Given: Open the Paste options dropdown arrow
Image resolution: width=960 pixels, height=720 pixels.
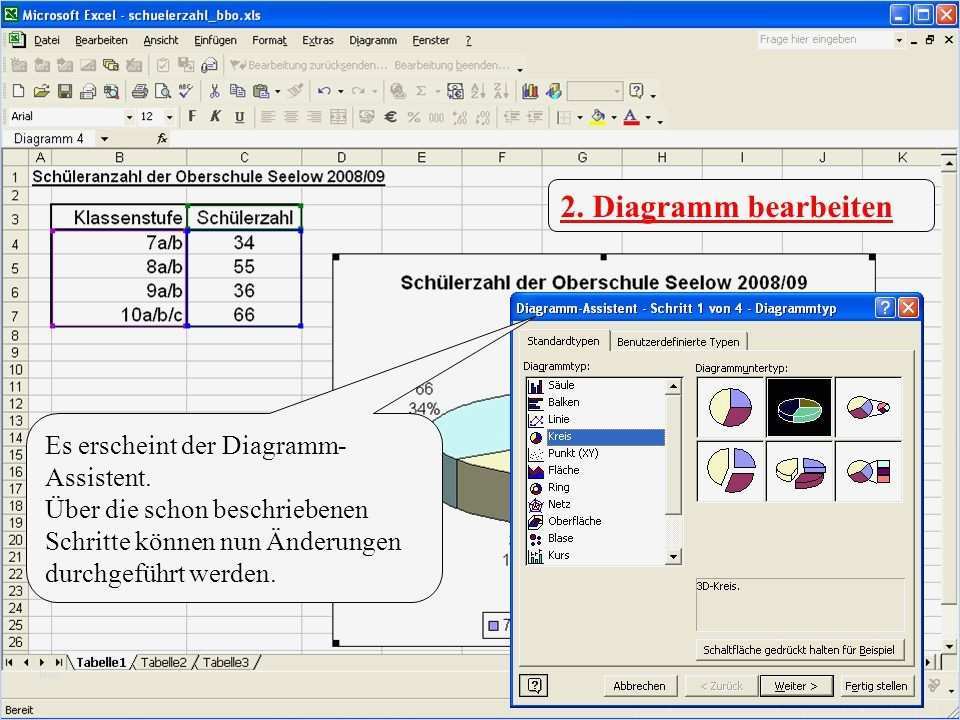Looking at the screenshot, I should tap(277, 92).
